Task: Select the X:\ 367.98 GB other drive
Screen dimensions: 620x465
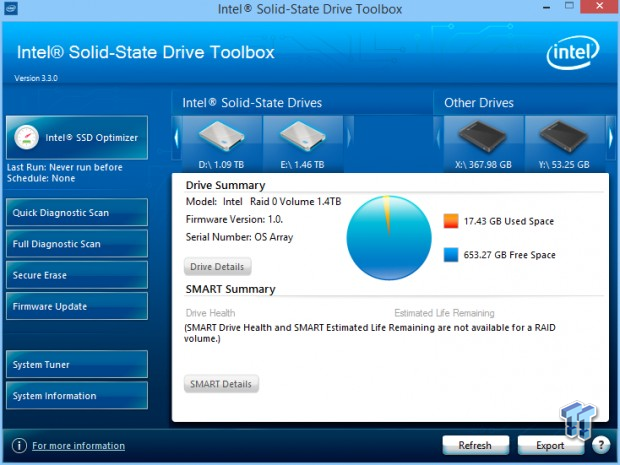Action: click(x=483, y=144)
